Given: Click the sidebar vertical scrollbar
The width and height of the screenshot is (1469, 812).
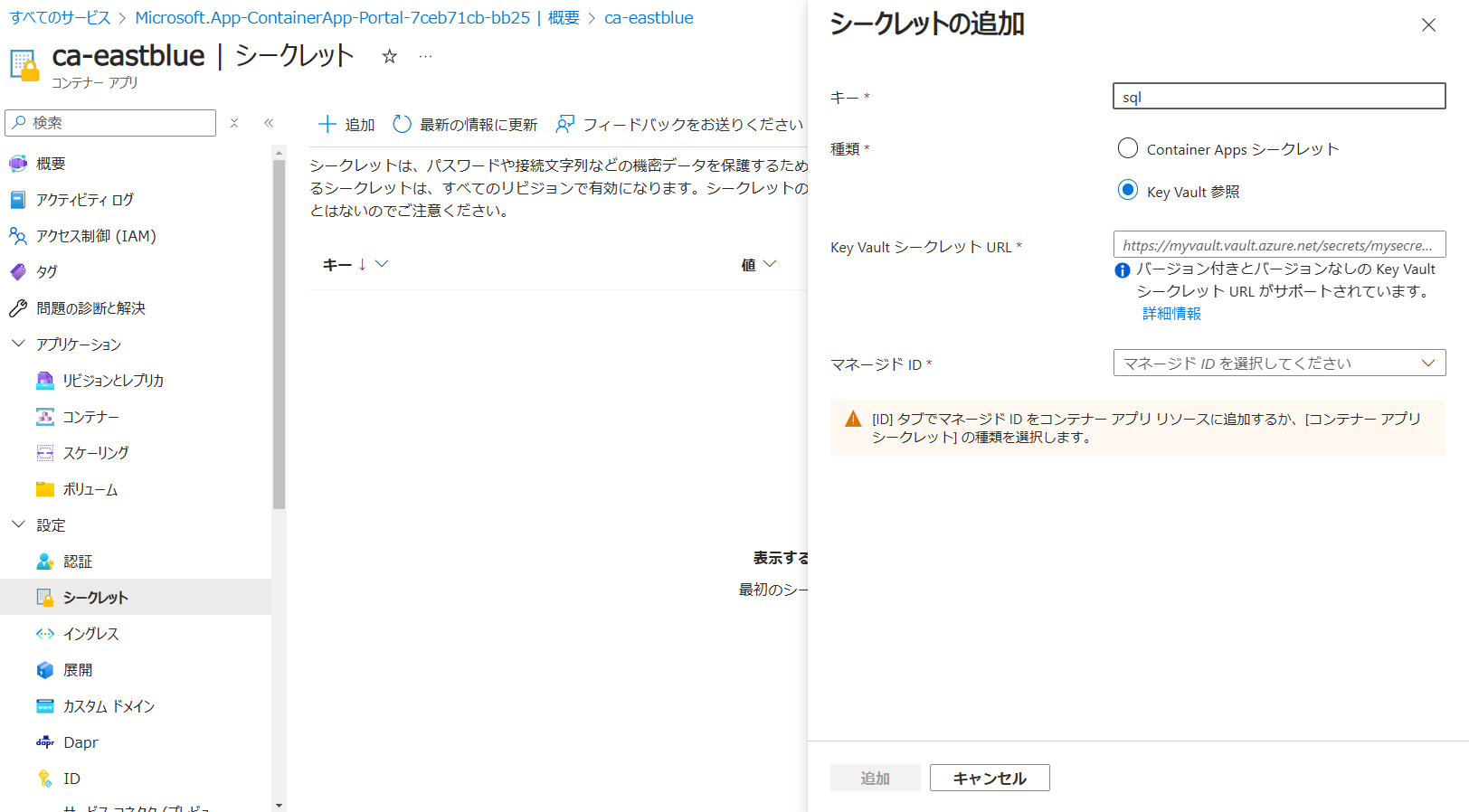Looking at the screenshot, I should click(x=279, y=335).
